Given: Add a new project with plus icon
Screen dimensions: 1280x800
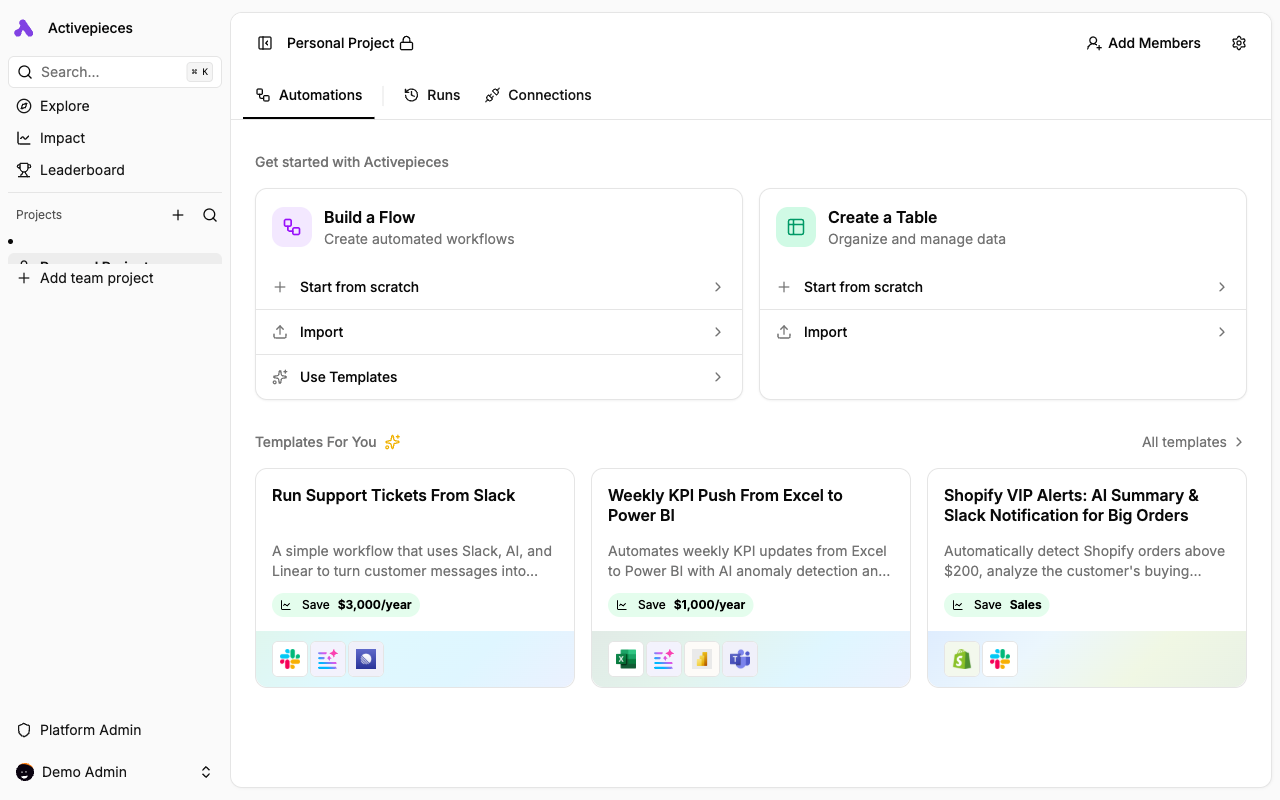Looking at the screenshot, I should (x=178, y=215).
